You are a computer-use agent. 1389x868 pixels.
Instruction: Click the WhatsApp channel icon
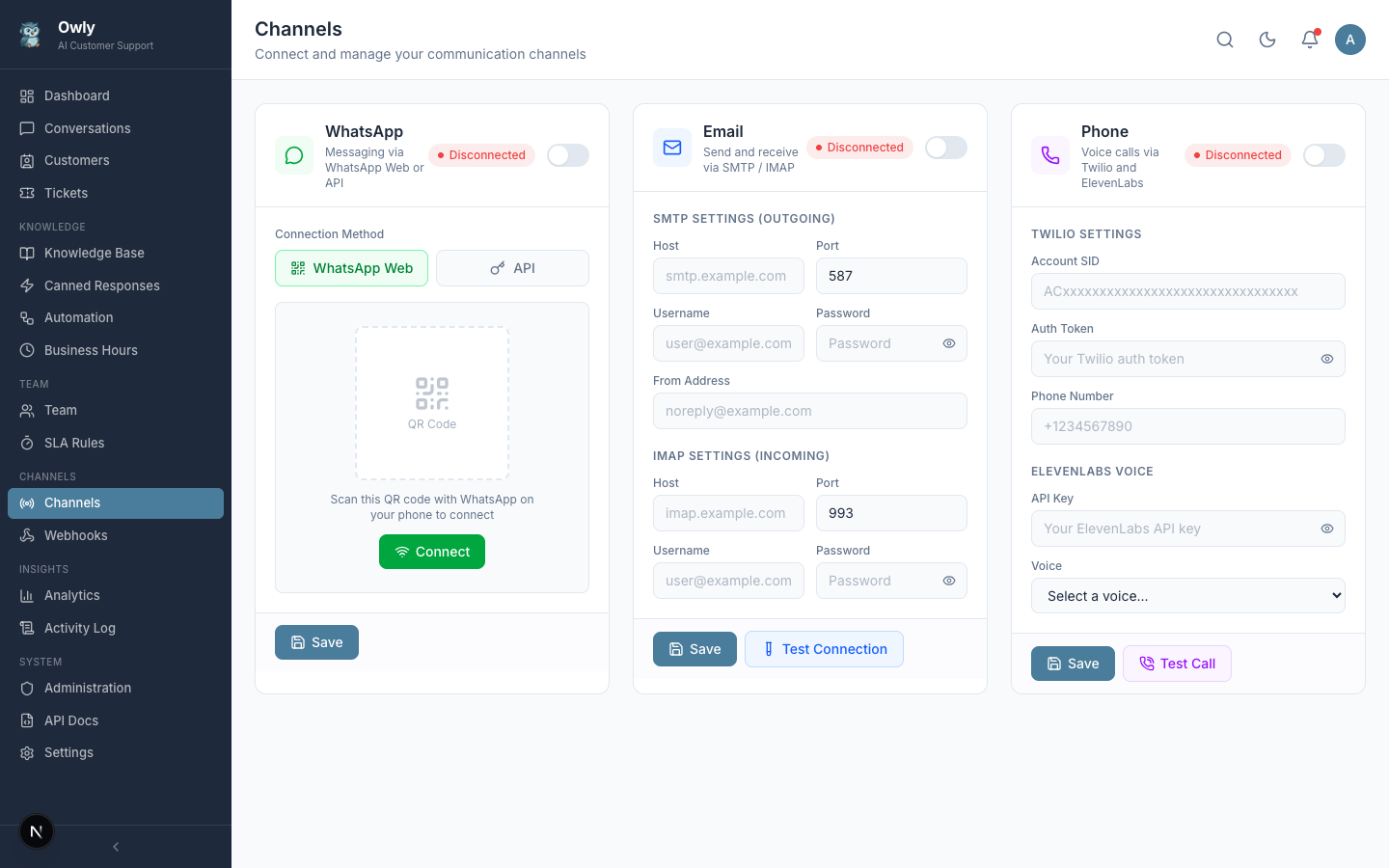(294, 154)
